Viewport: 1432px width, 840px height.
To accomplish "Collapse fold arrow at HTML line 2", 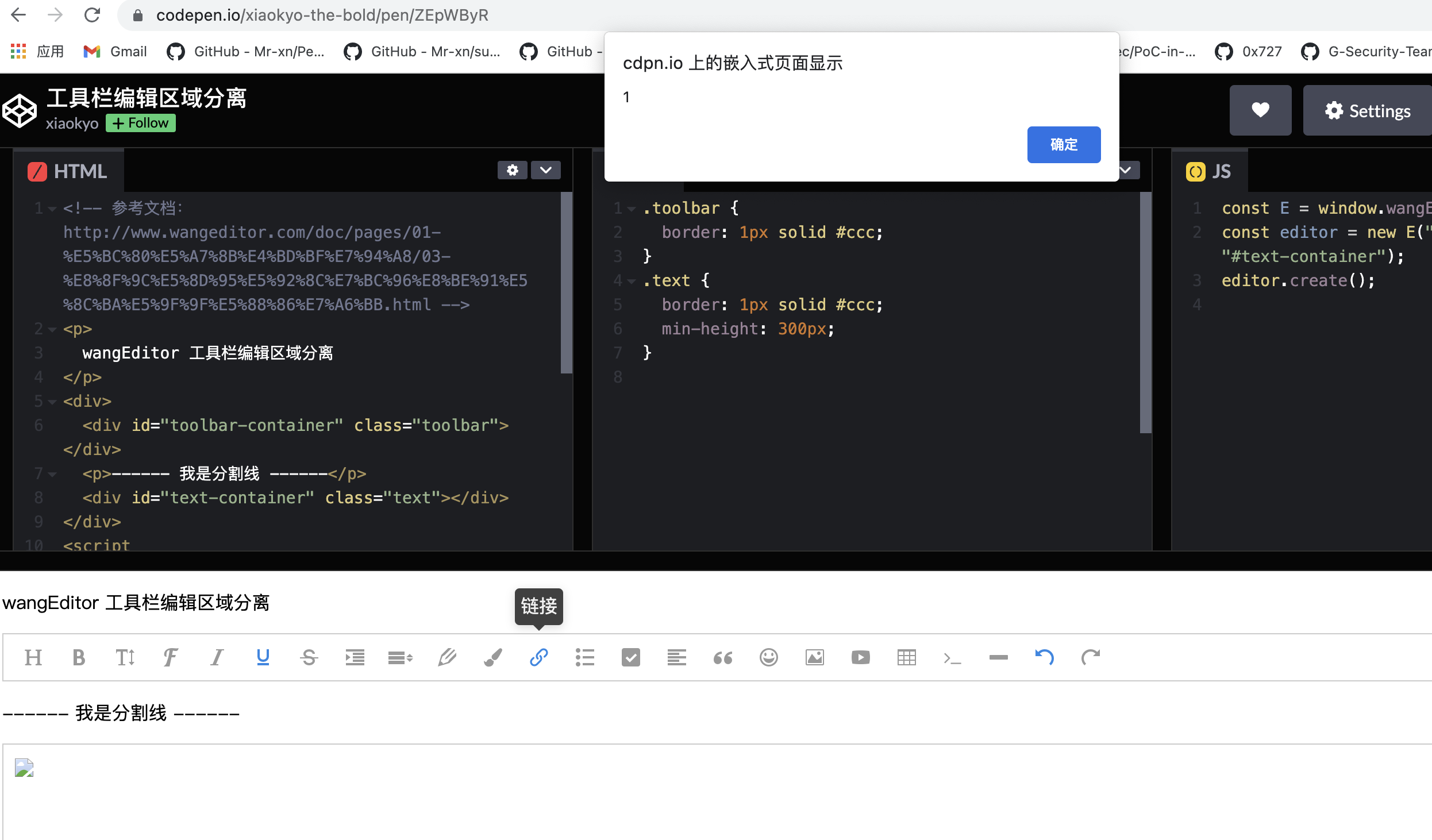I will [x=52, y=329].
